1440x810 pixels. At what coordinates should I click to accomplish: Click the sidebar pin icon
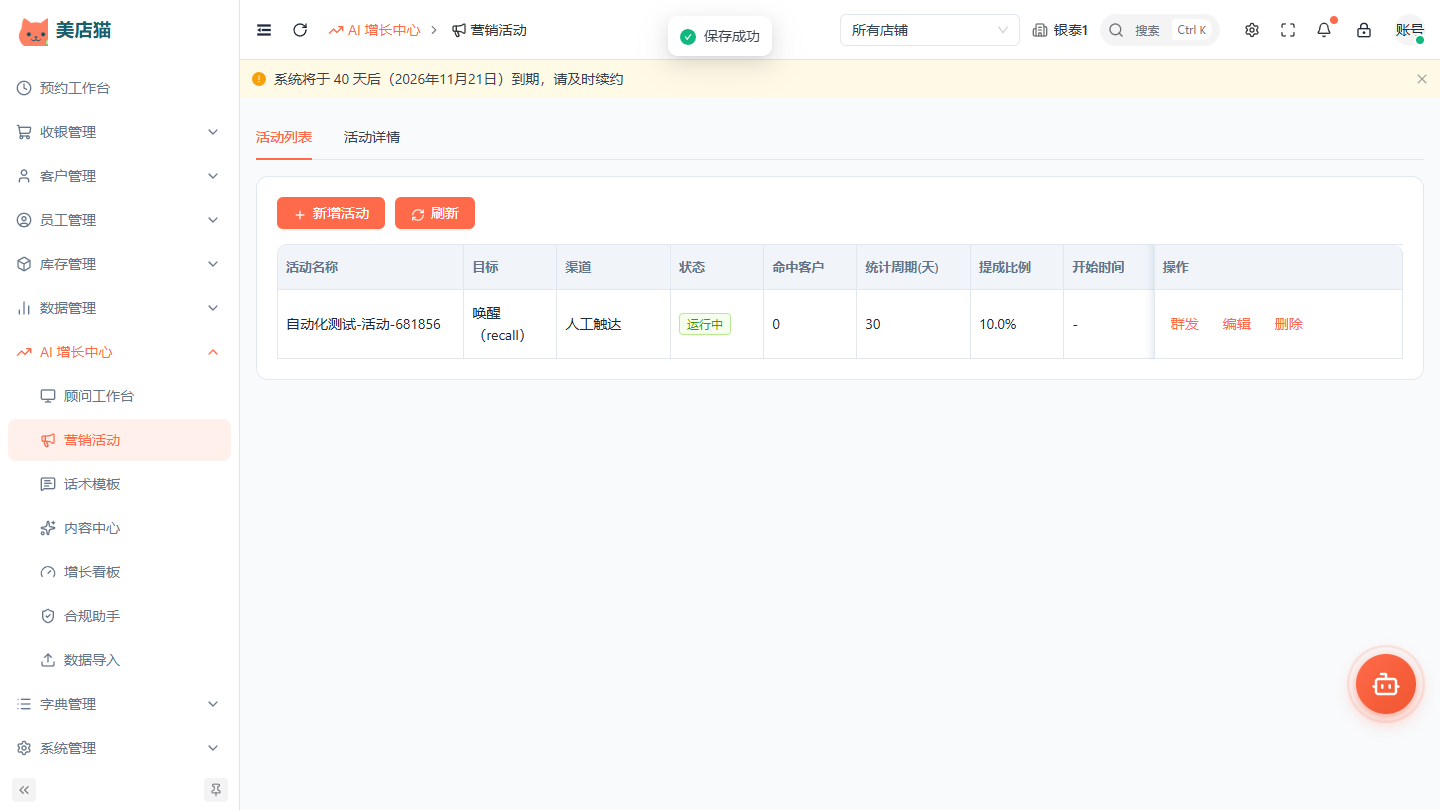(216, 790)
